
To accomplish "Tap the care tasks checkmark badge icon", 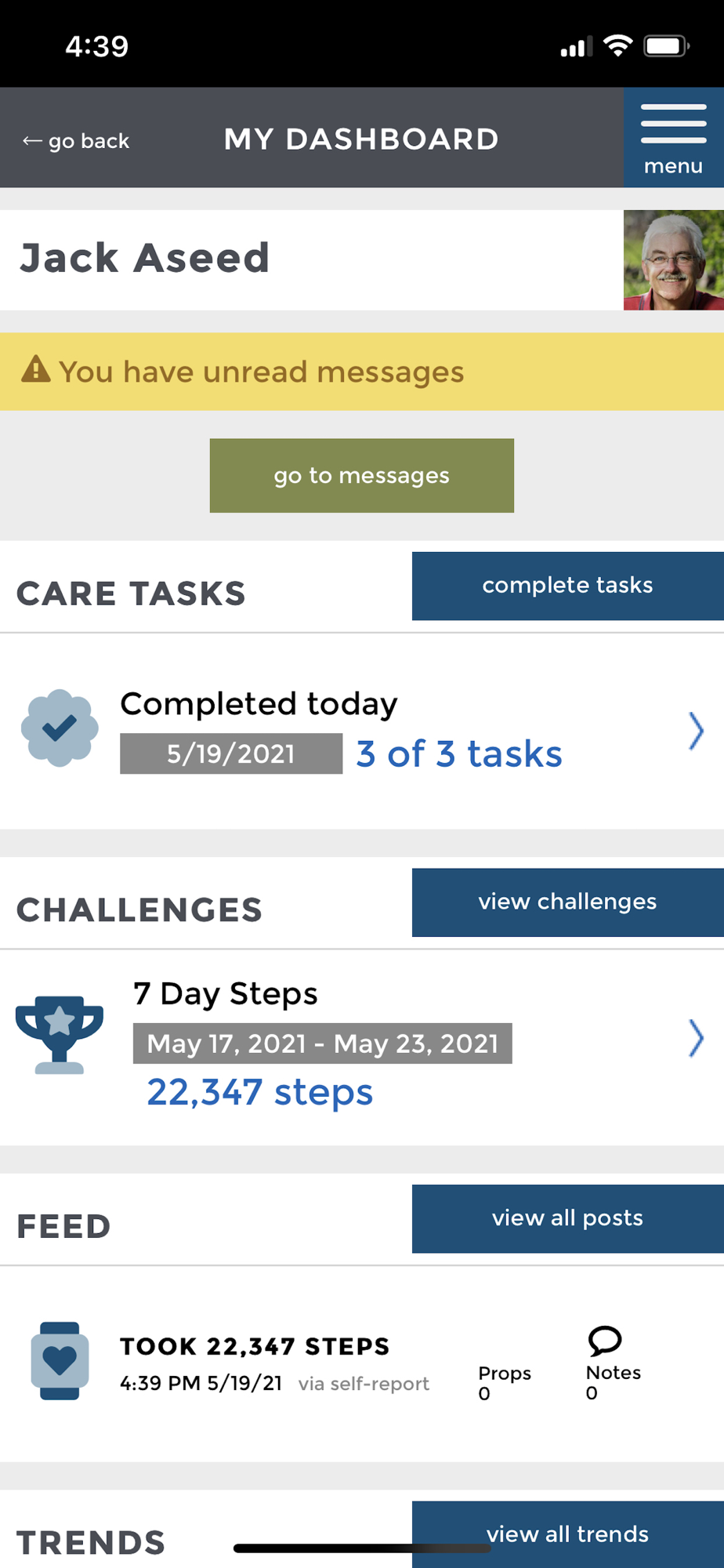I will click(x=60, y=728).
